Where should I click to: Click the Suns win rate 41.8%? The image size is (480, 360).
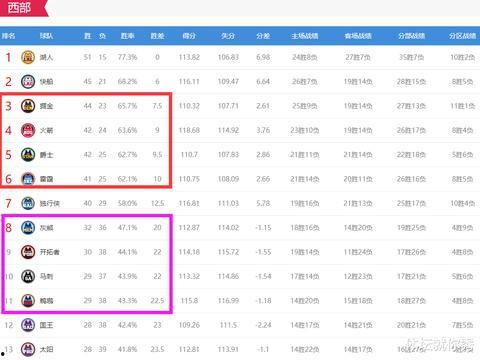[x=127, y=349]
